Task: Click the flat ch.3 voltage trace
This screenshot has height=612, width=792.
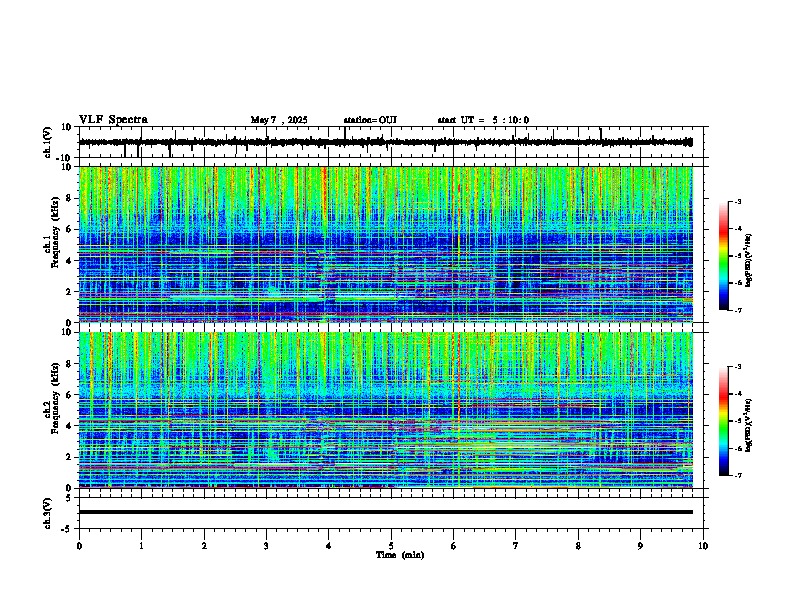Action: [386, 512]
